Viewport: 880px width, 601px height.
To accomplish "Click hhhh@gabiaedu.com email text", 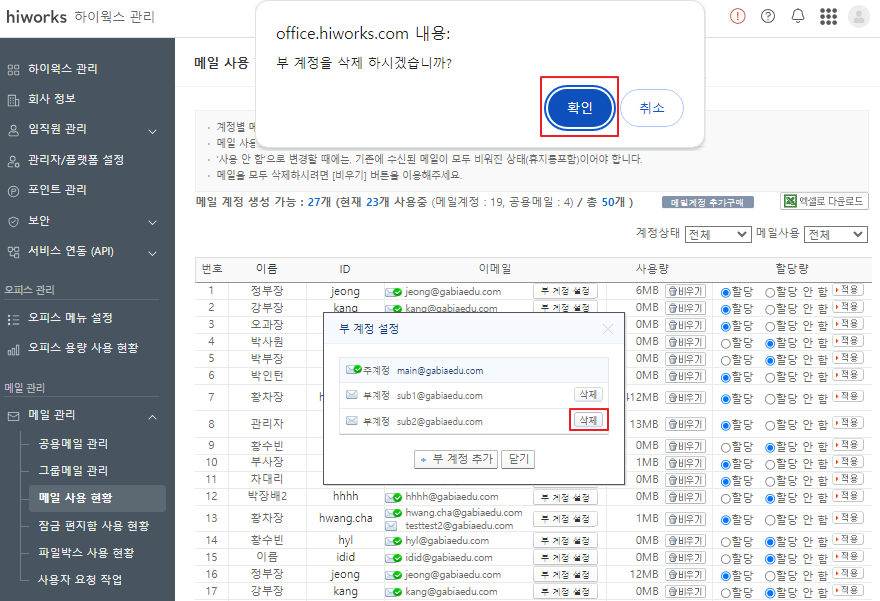I will pos(452,497).
